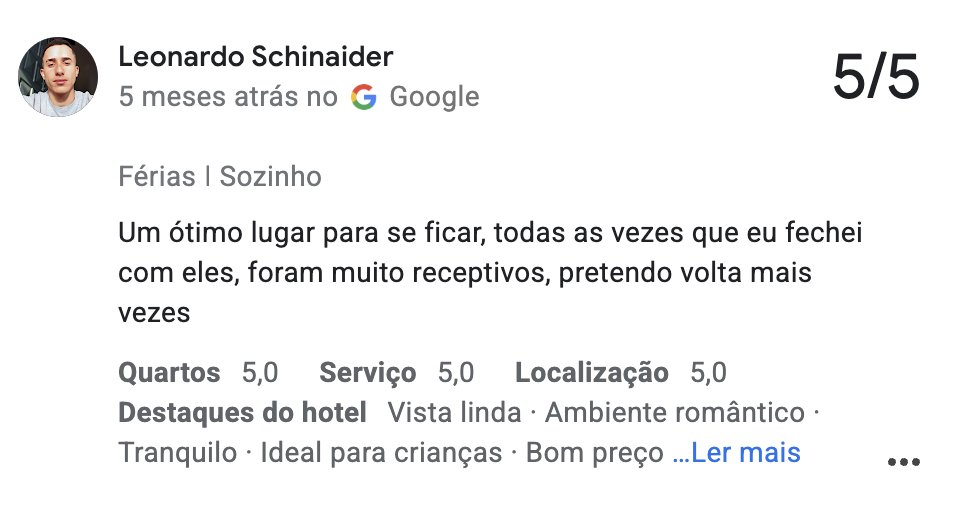Click the "Destaques do hotel" heading

click(242, 413)
